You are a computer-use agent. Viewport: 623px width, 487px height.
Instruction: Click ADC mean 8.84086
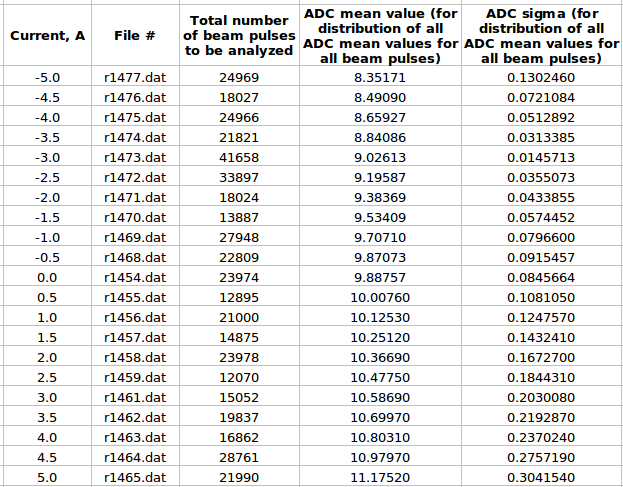click(380, 137)
